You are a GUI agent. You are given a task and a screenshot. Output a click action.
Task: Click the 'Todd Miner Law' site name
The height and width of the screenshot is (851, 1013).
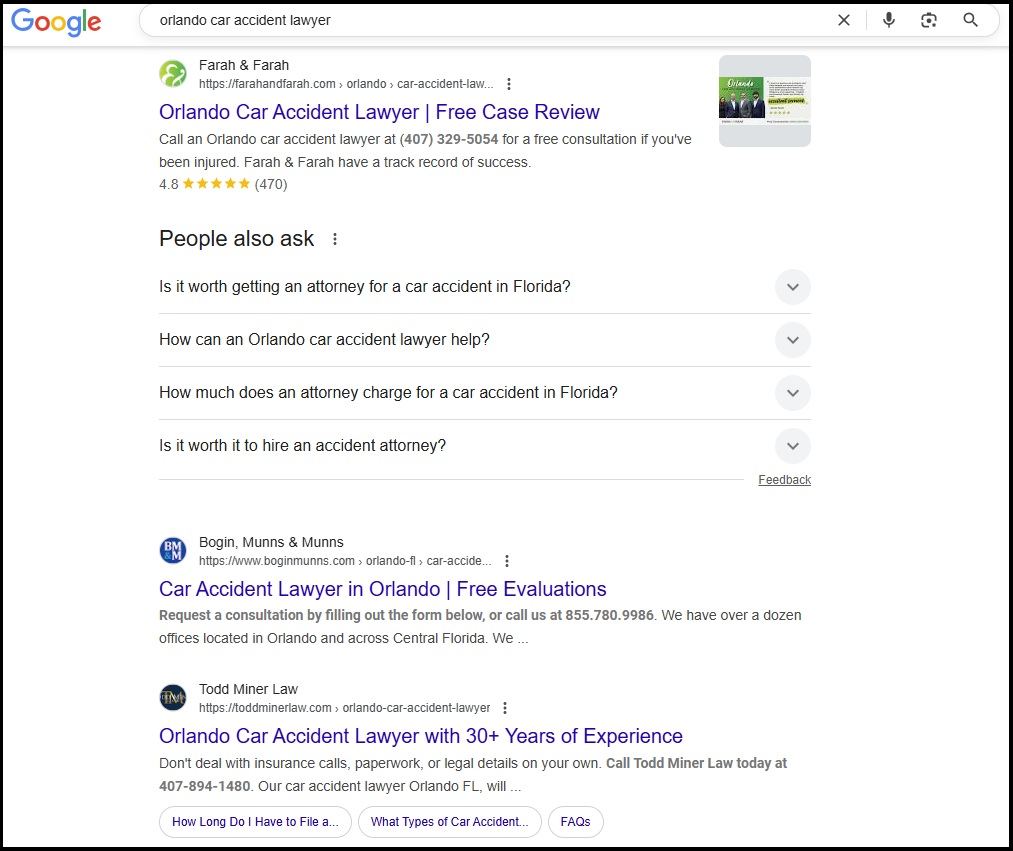pyautogui.click(x=248, y=689)
